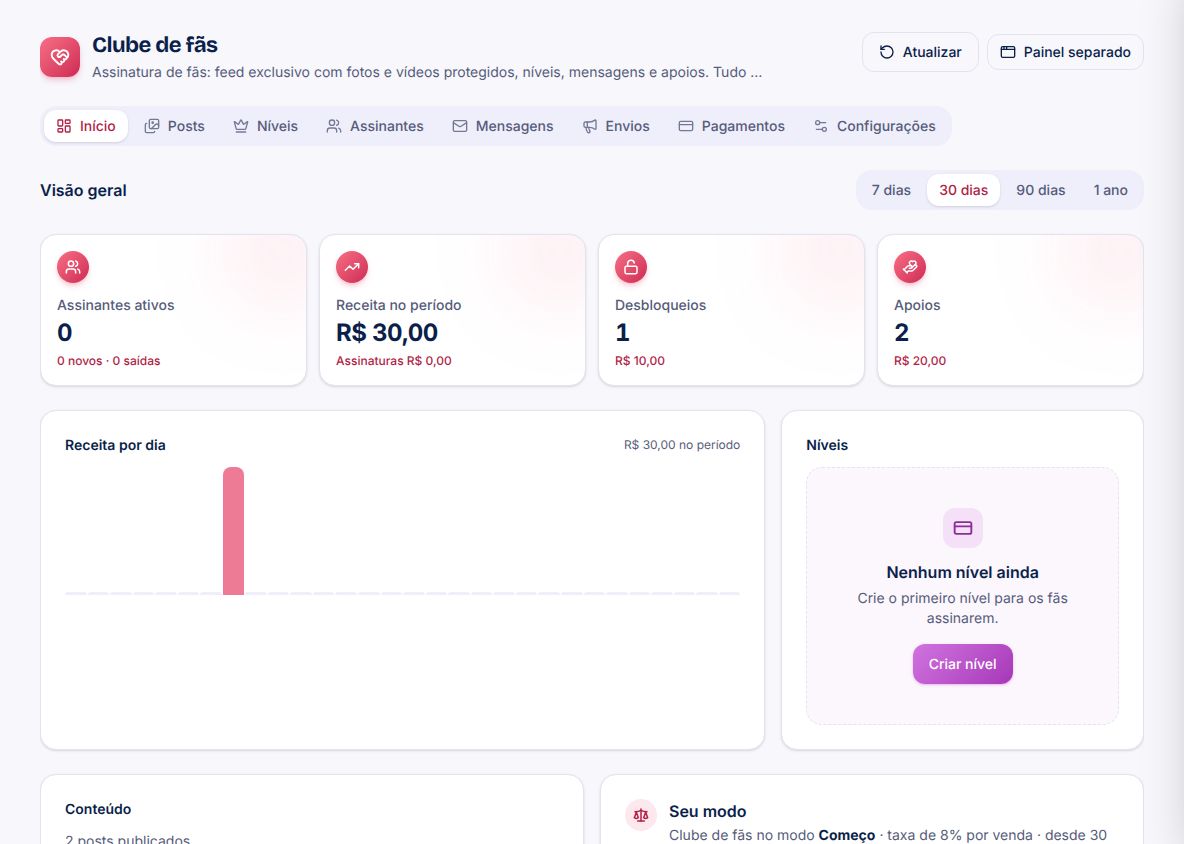Switch to the Posts tab
Image resolution: width=1184 pixels, height=844 pixels.
pos(174,126)
